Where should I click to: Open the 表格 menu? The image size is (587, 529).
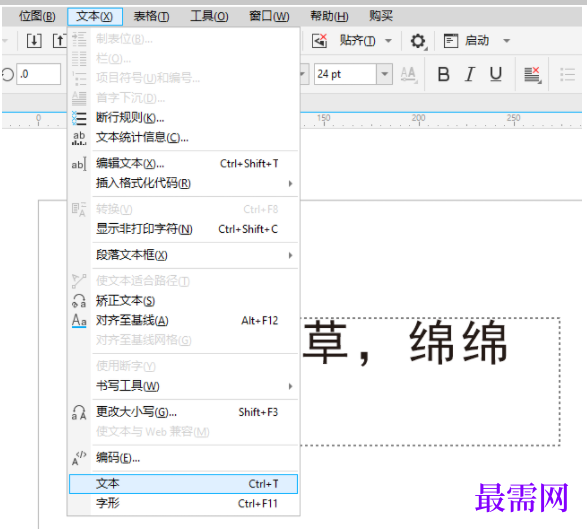(x=151, y=16)
